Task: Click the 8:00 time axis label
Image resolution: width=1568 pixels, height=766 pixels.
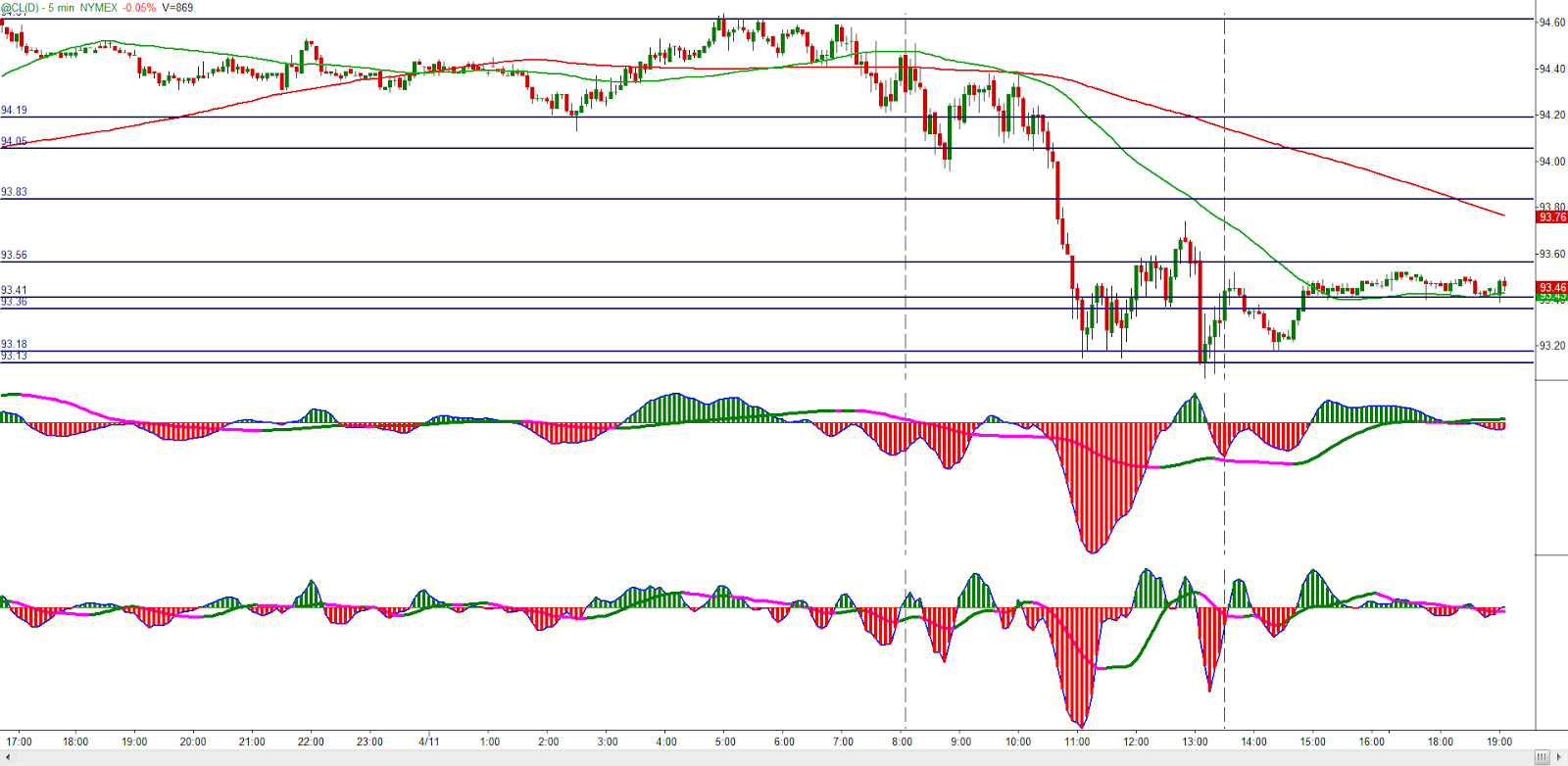Action: click(x=903, y=742)
